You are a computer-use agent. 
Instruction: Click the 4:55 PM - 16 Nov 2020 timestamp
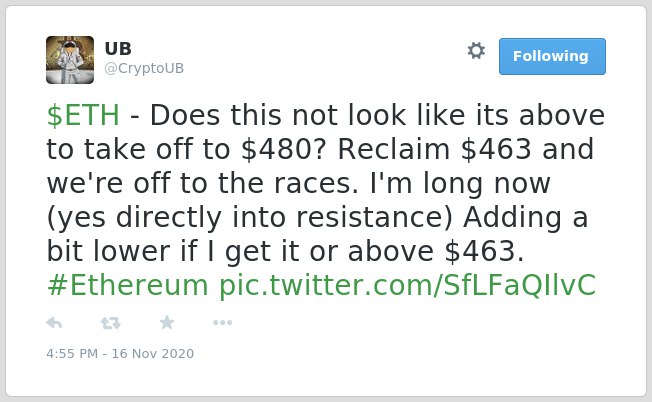coord(120,353)
